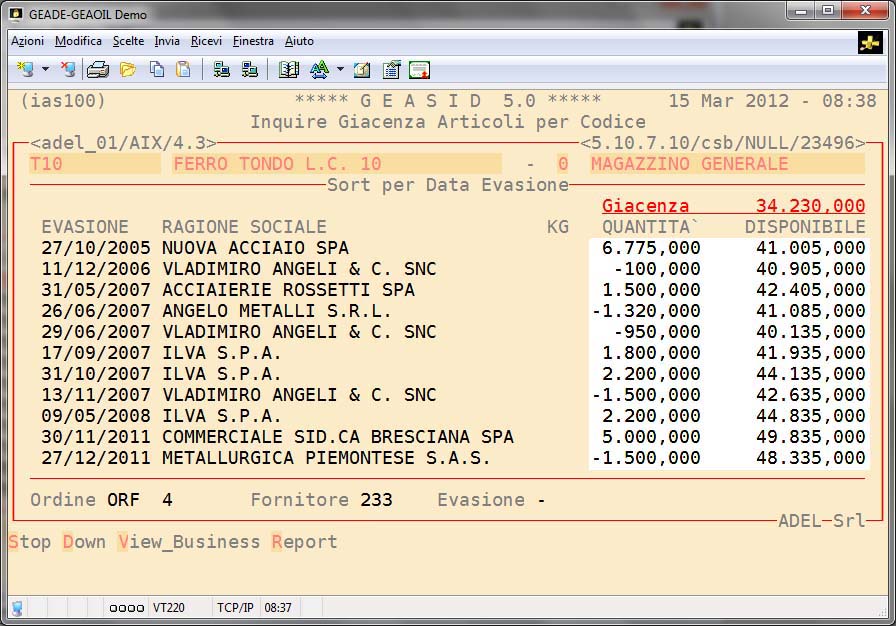This screenshot has height=626, width=896.
Task: Click the copy icon in toolbar
Action: (156, 69)
